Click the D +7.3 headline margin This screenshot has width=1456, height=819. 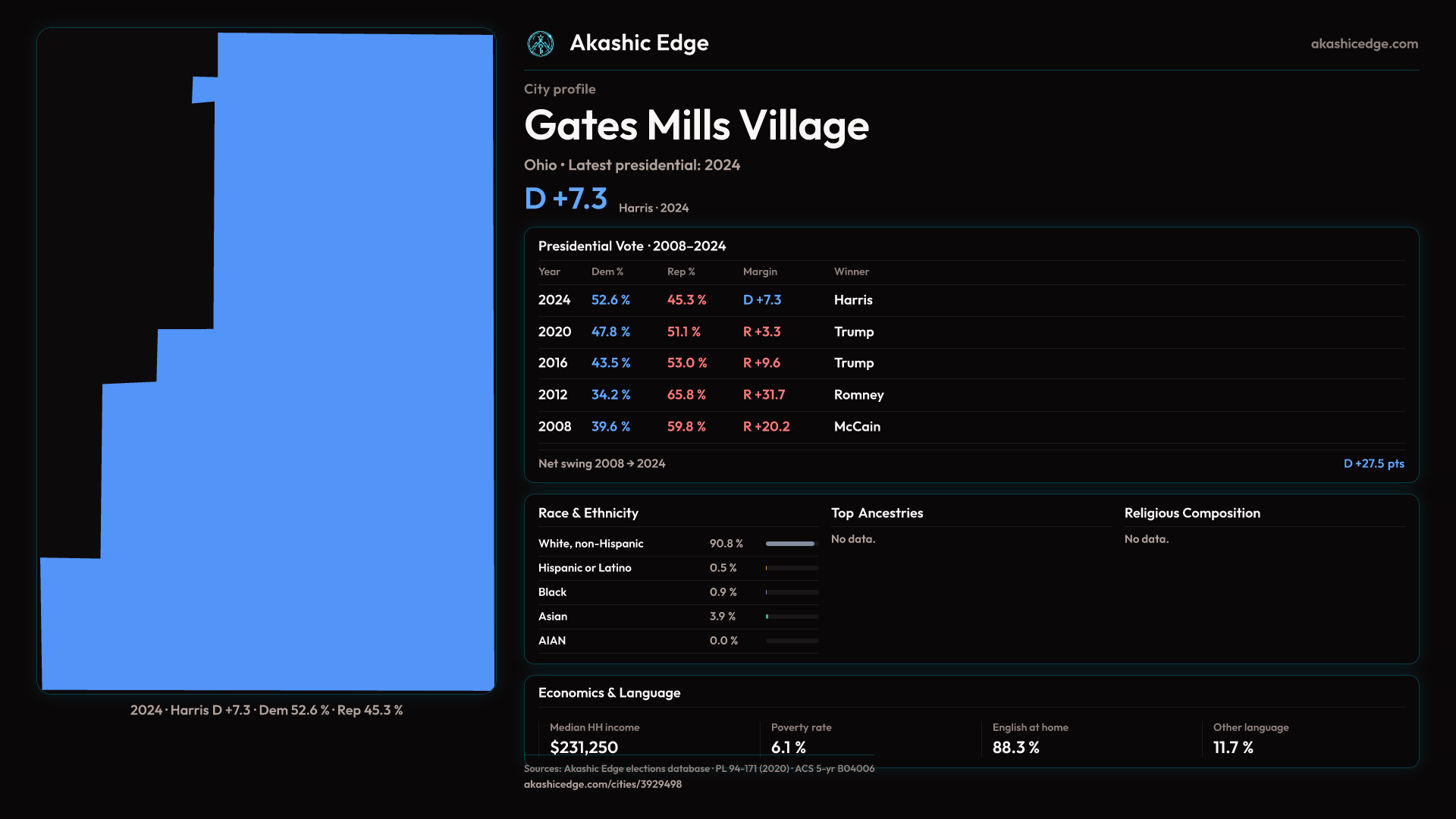[566, 199]
